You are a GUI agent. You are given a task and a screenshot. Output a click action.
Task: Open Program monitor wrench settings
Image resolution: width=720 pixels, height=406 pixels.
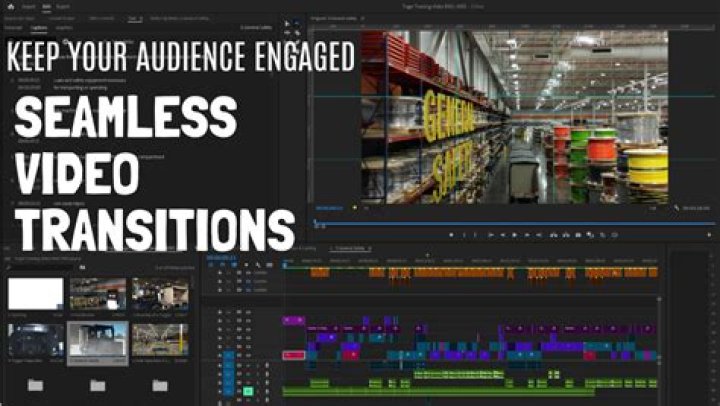[x=676, y=208]
